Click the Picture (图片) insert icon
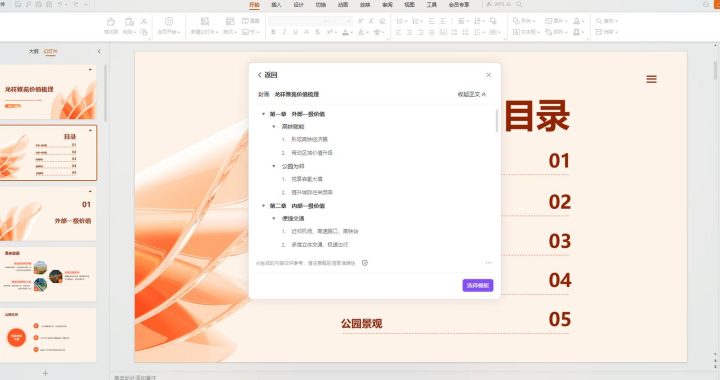 548,21
